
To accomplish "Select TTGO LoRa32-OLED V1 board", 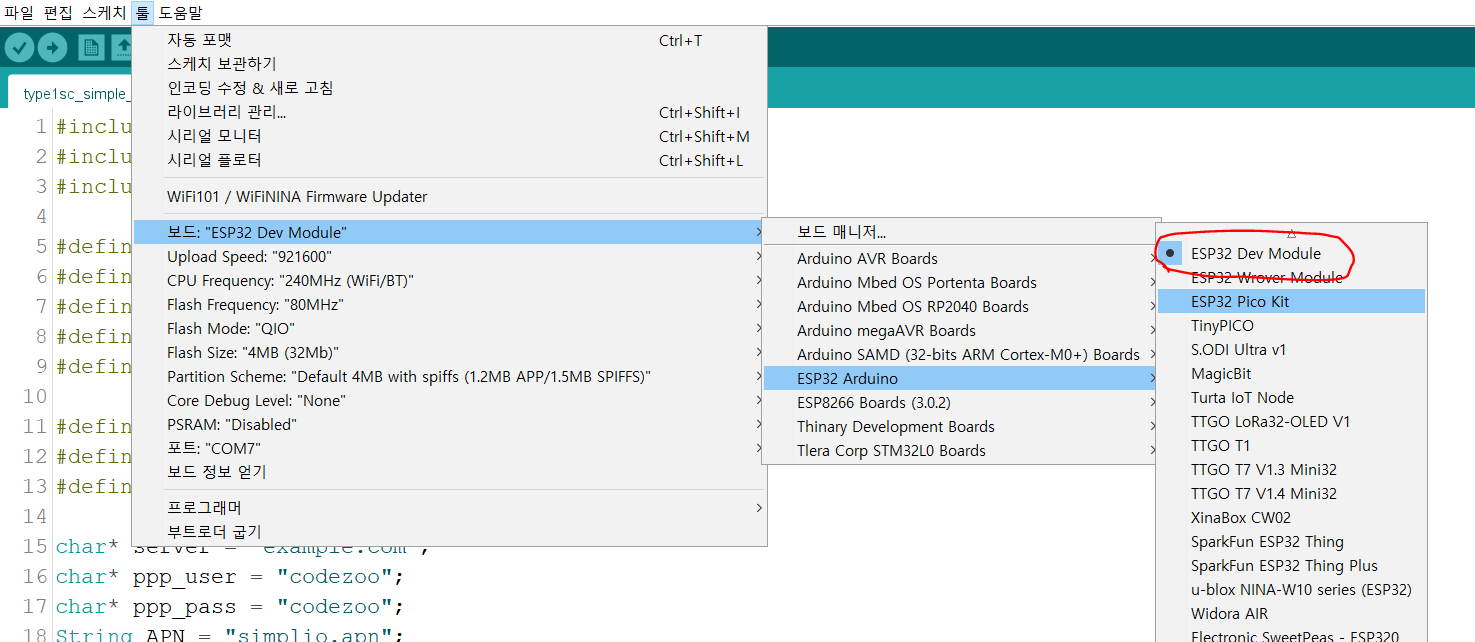I will 1291,421.
